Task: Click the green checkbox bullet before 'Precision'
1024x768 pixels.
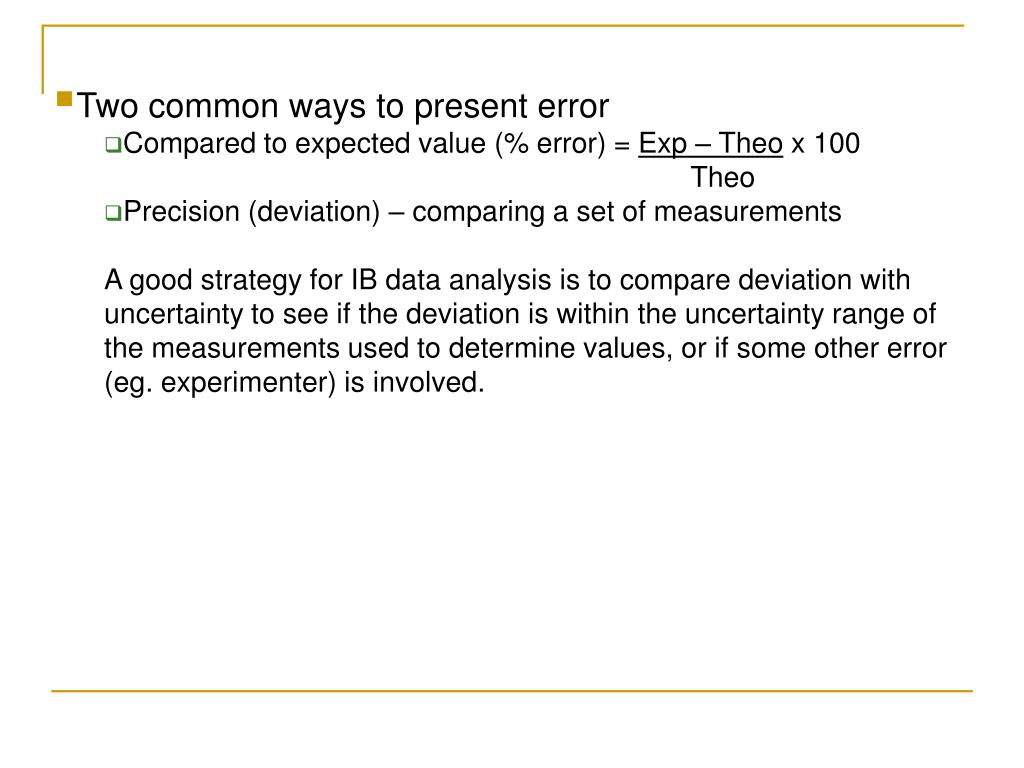Action: tap(114, 213)
